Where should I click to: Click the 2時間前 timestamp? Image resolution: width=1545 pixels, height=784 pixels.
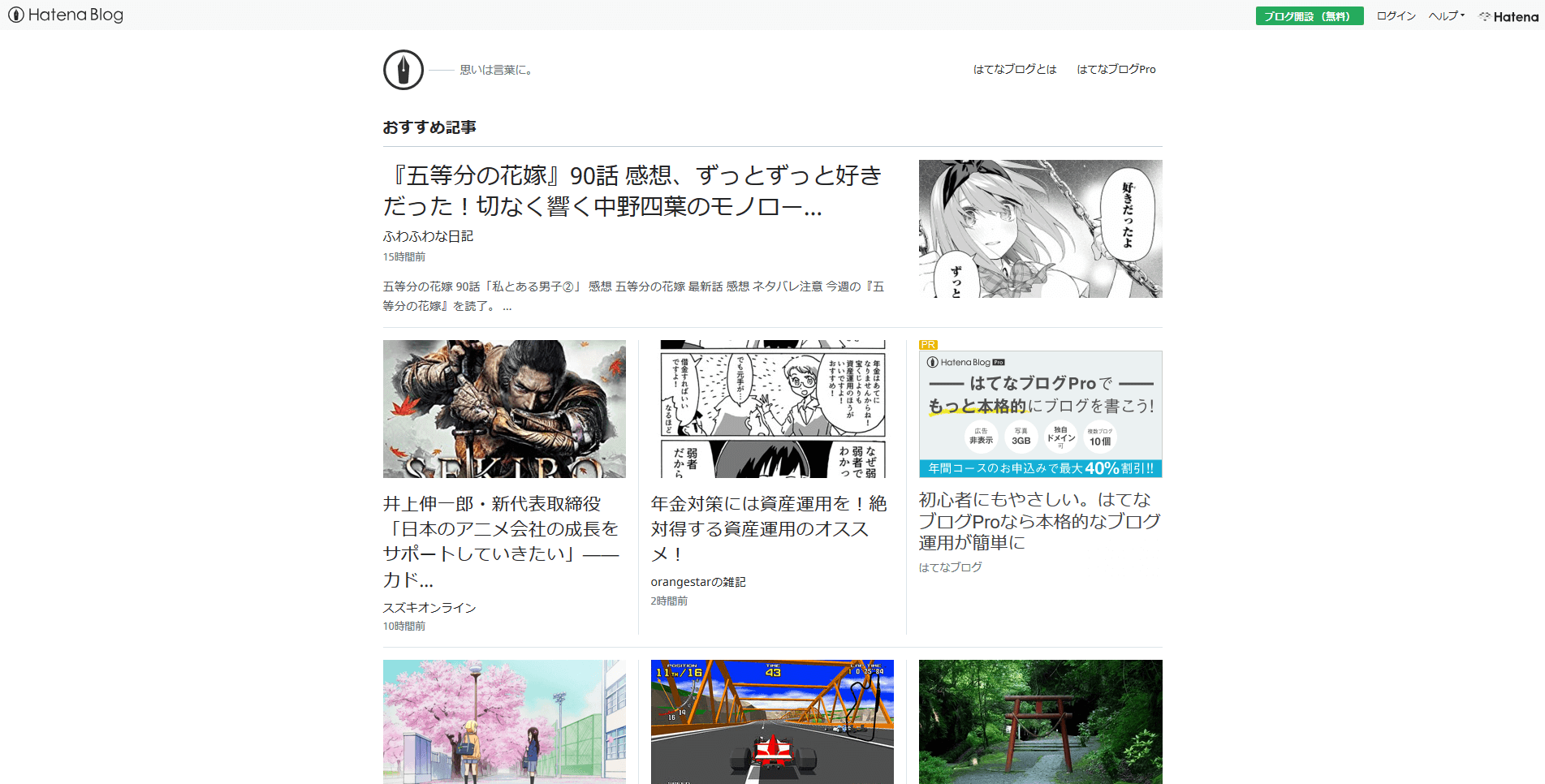pyautogui.click(x=669, y=601)
